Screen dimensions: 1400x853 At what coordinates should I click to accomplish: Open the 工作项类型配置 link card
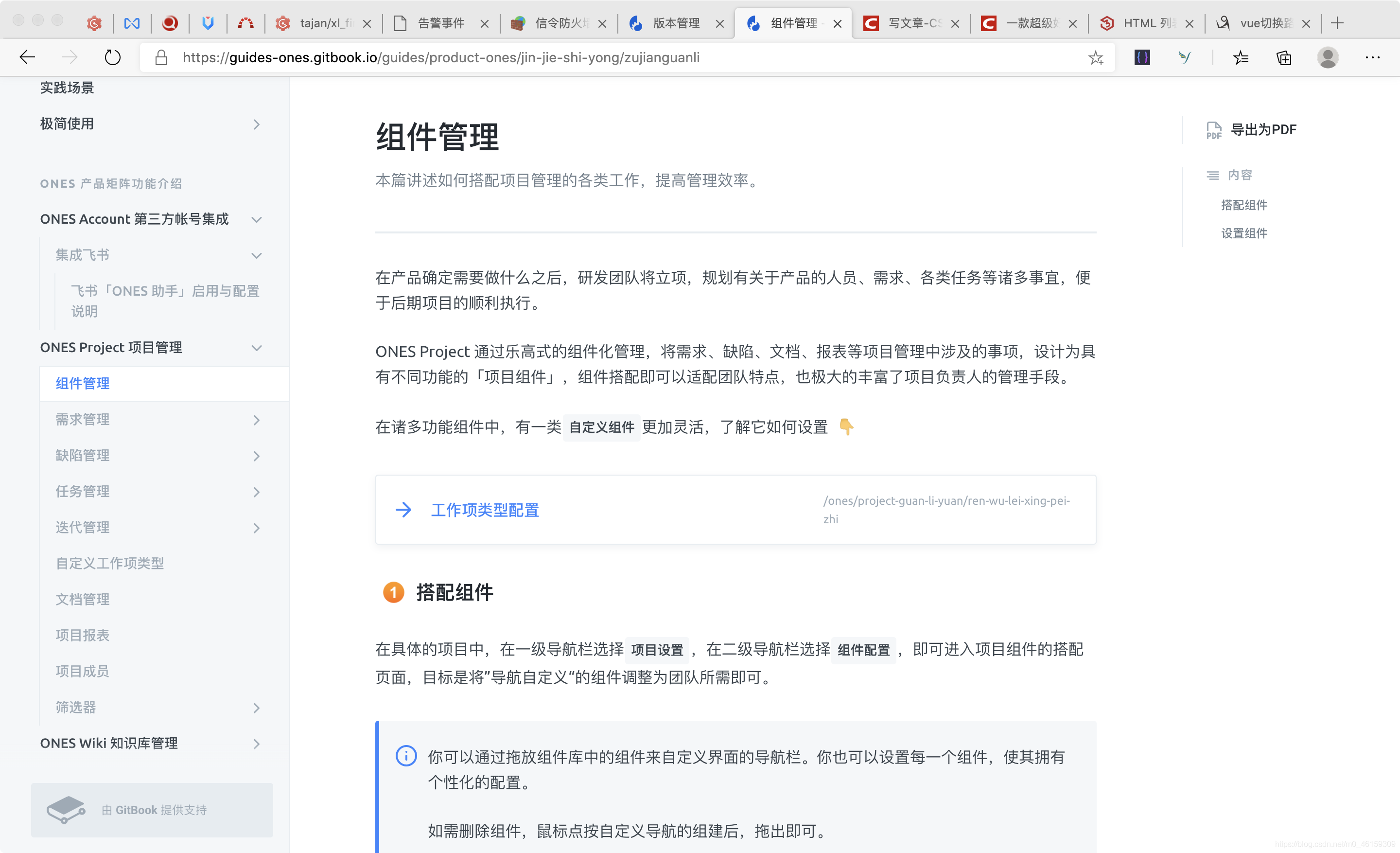(735, 510)
